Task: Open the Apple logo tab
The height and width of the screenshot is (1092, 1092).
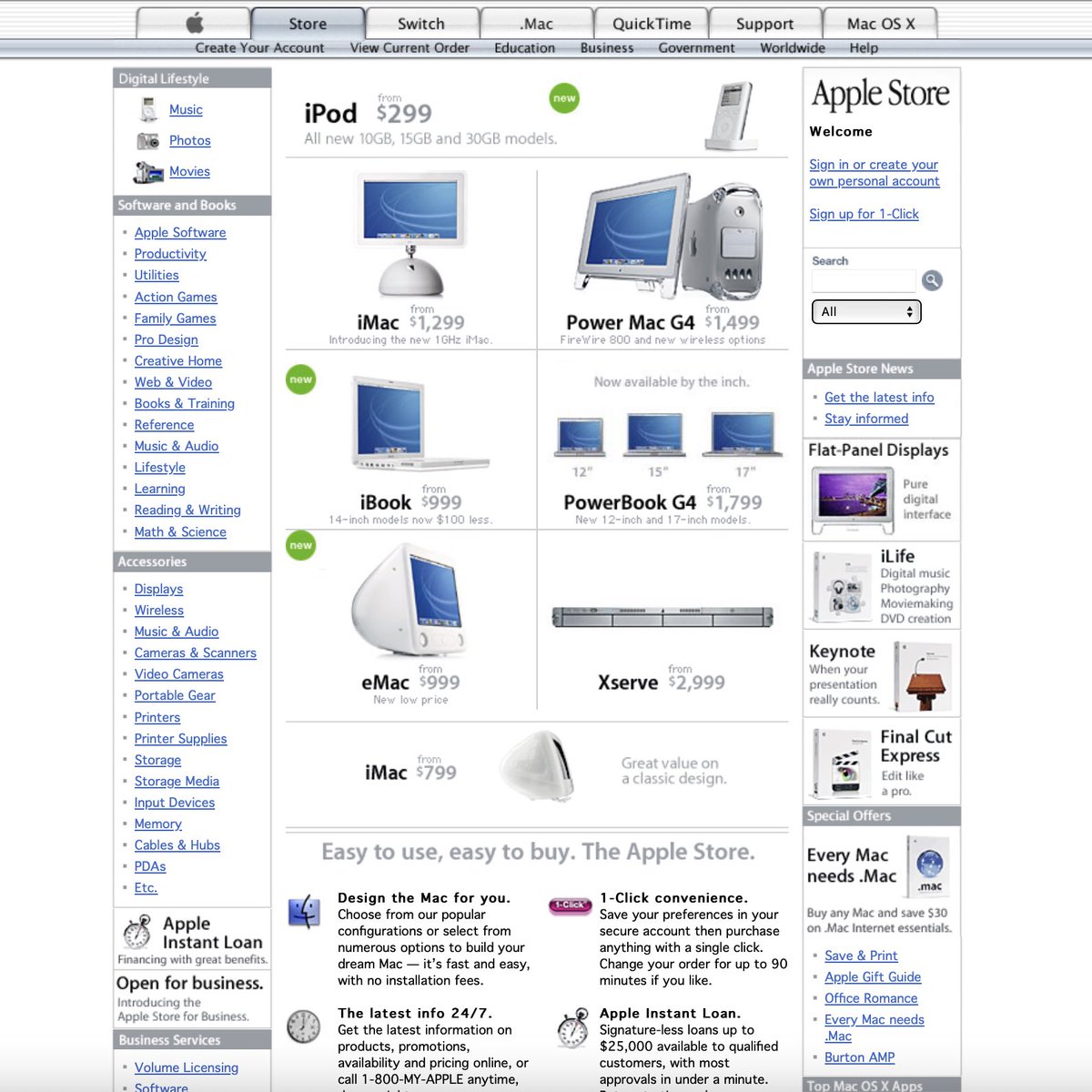Action: pyautogui.click(x=194, y=23)
